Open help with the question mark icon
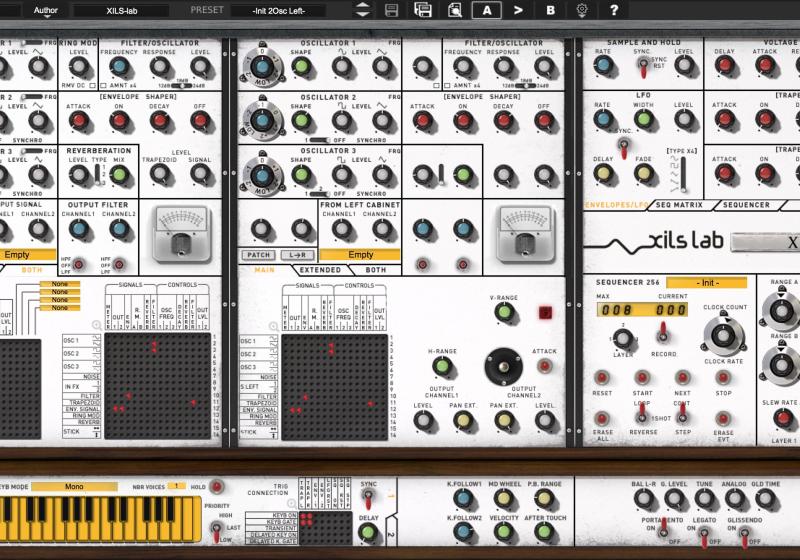This screenshot has width=800, height=560. [614, 10]
